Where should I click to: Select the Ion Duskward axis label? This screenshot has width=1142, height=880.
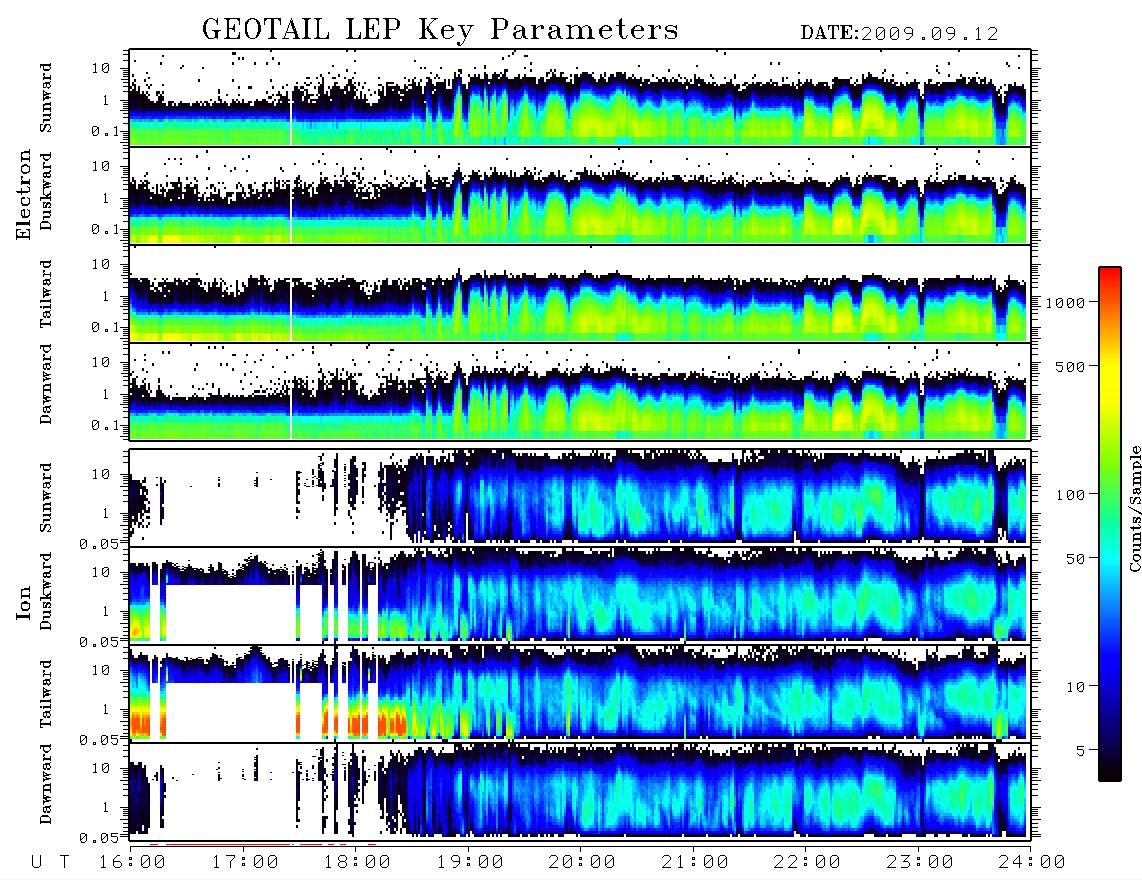click(46, 591)
